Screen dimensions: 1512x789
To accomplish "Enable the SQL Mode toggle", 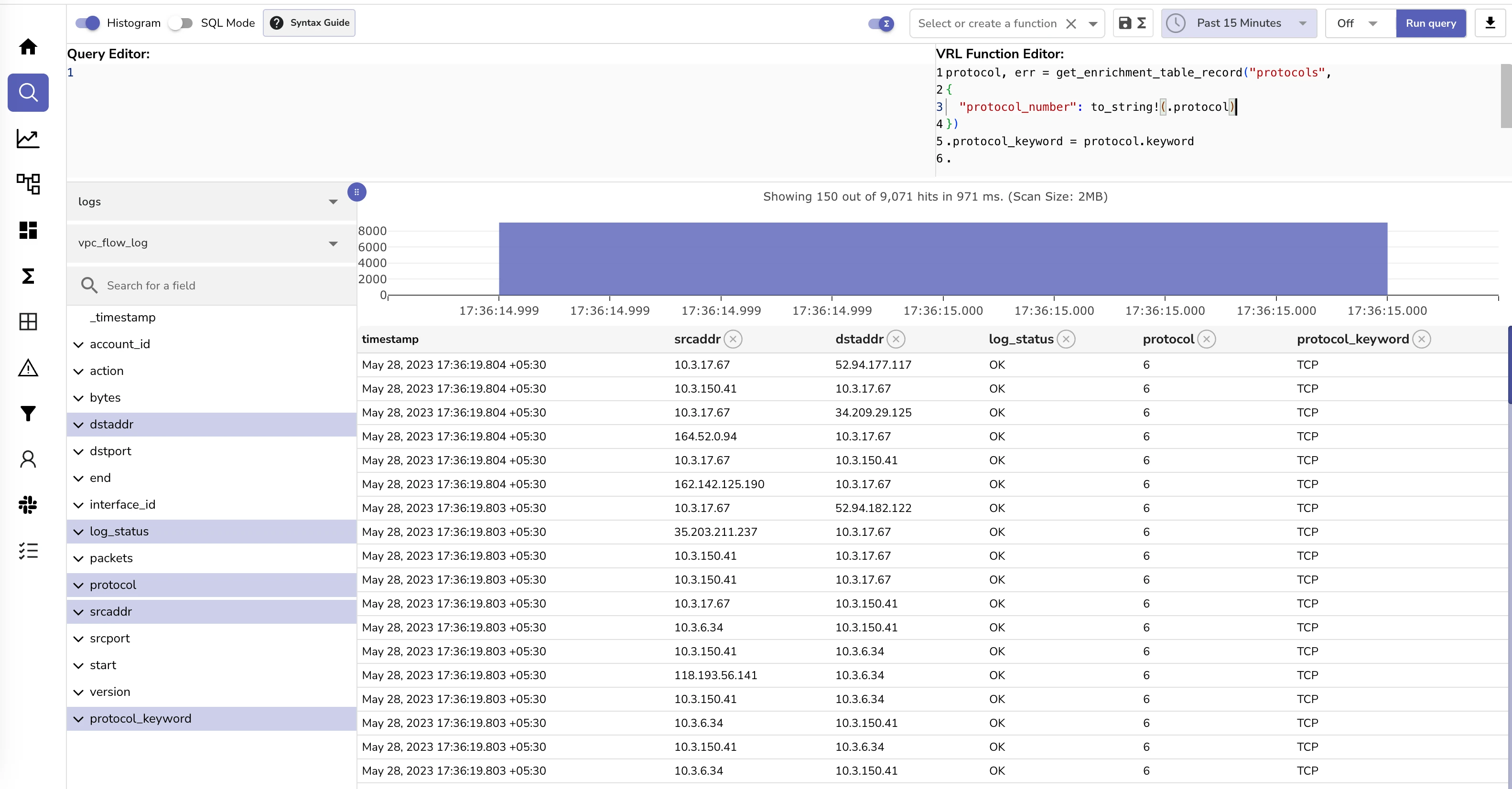I will 180,23.
